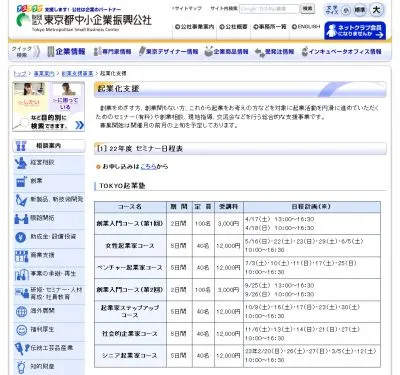Open the 研修・セミナー・人材育成 icon

coord(22,293)
